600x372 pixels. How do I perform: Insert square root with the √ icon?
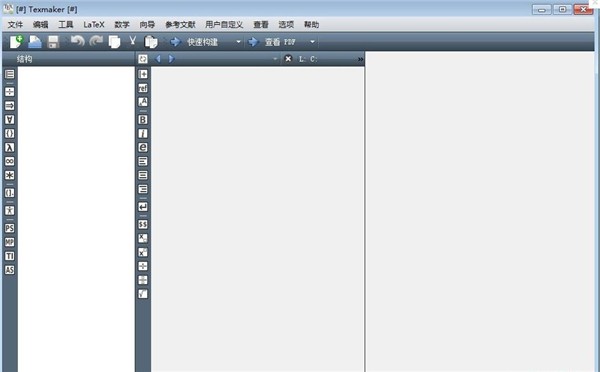[143, 294]
